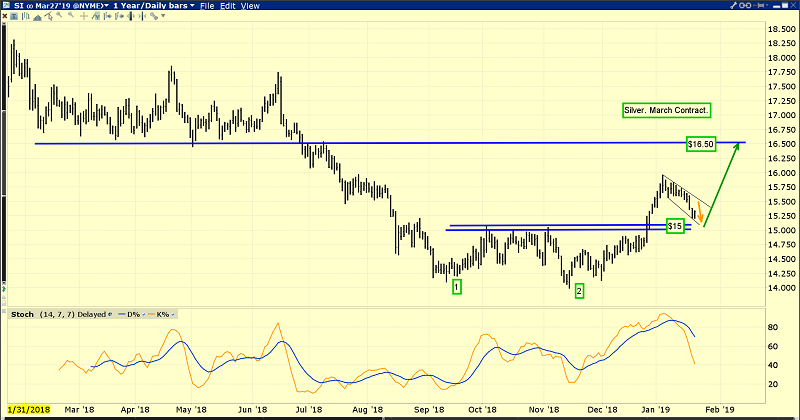The image size is (800, 420).
Task: Toggle the pin window icon
Action: pyautogui.click(x=759, y=5)
